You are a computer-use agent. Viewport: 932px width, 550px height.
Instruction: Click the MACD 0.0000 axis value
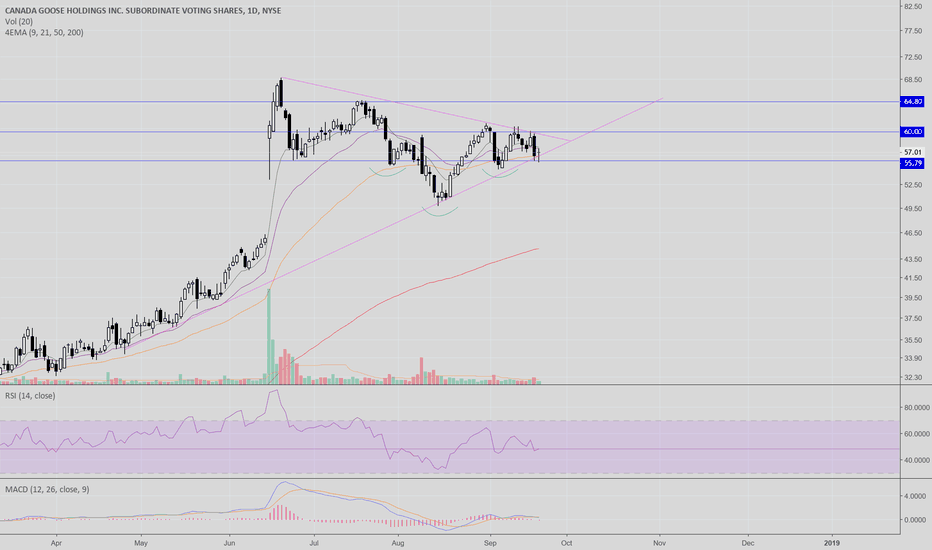point(917,520)
